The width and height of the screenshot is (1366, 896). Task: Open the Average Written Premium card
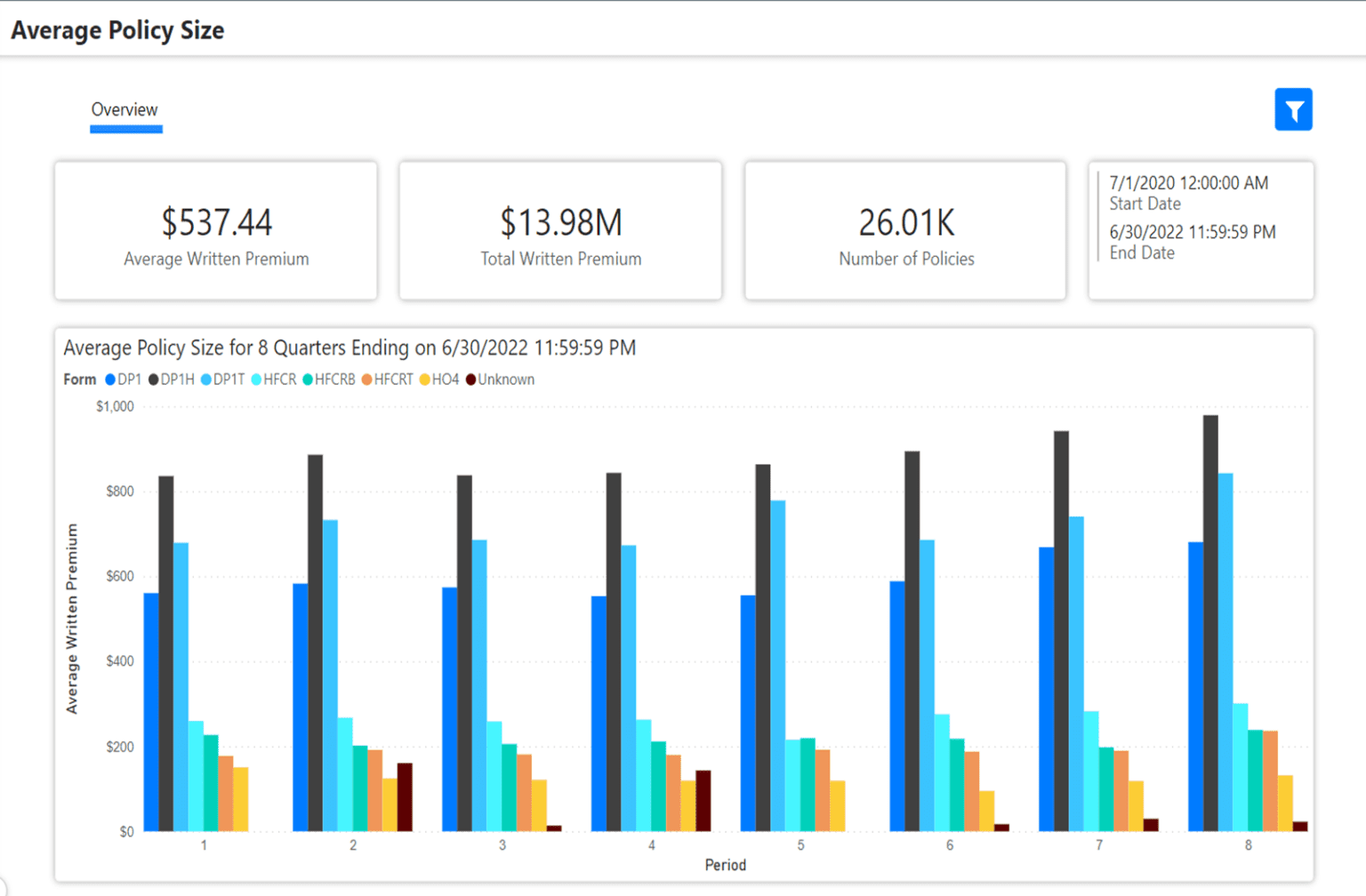click(x=216, y=230)
